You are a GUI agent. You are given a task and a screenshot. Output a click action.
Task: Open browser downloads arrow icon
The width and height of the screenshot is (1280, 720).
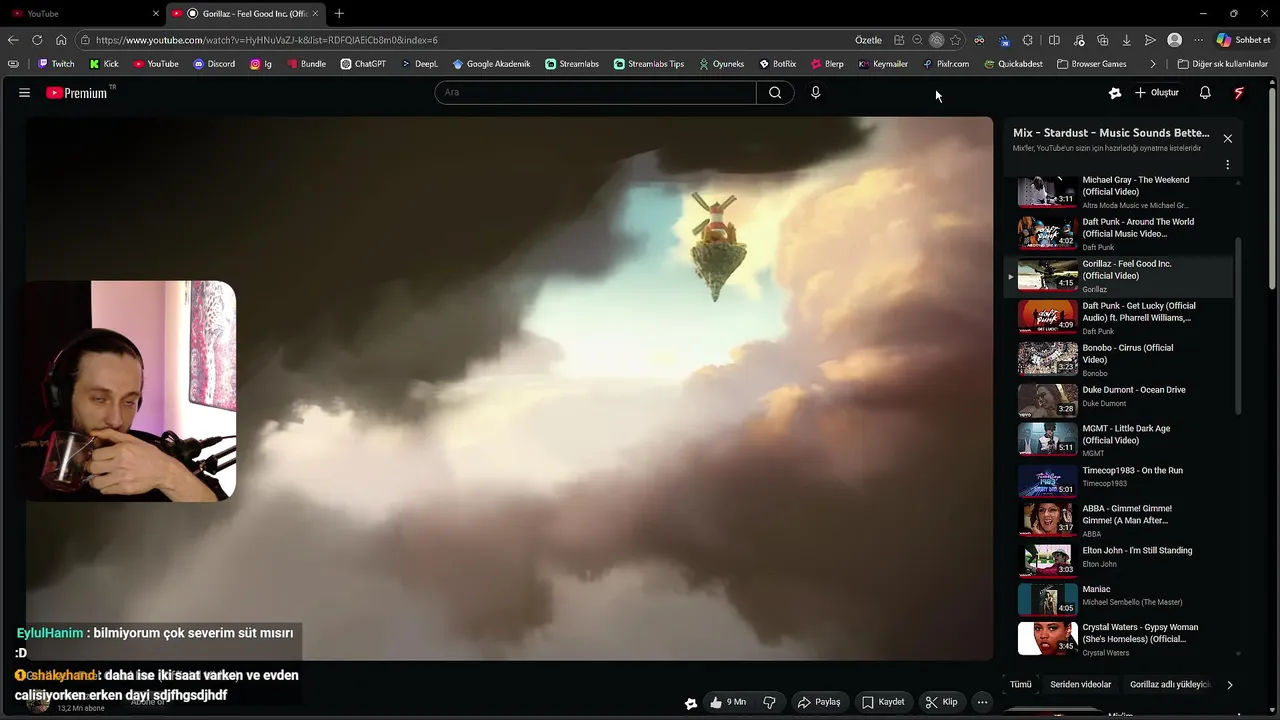[x=1127, y=40]
